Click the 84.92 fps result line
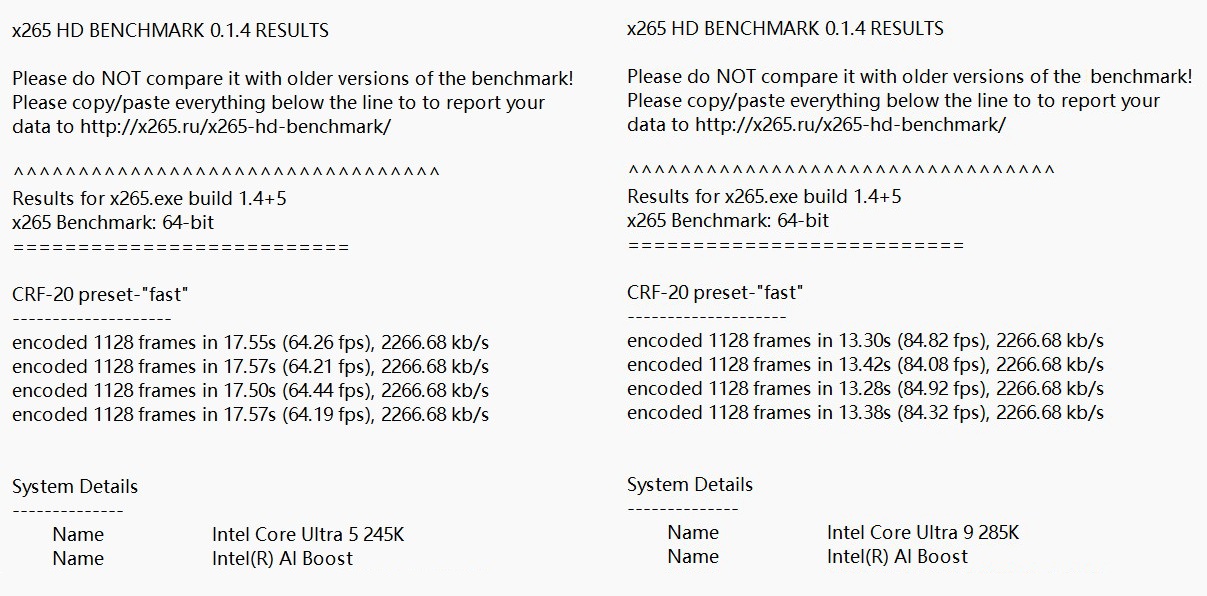The image size is (1207, 596). tap(866, 388)
